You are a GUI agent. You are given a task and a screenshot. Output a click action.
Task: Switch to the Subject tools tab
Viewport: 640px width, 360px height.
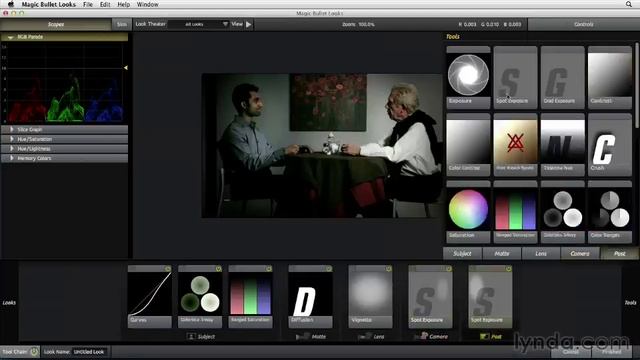coord(462,253)
